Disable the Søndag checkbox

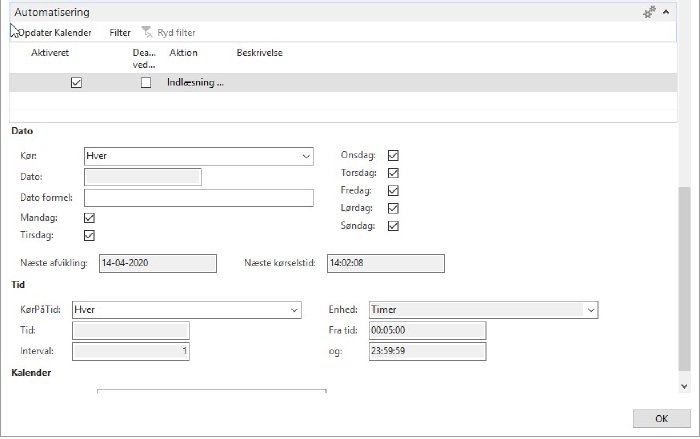393,226
